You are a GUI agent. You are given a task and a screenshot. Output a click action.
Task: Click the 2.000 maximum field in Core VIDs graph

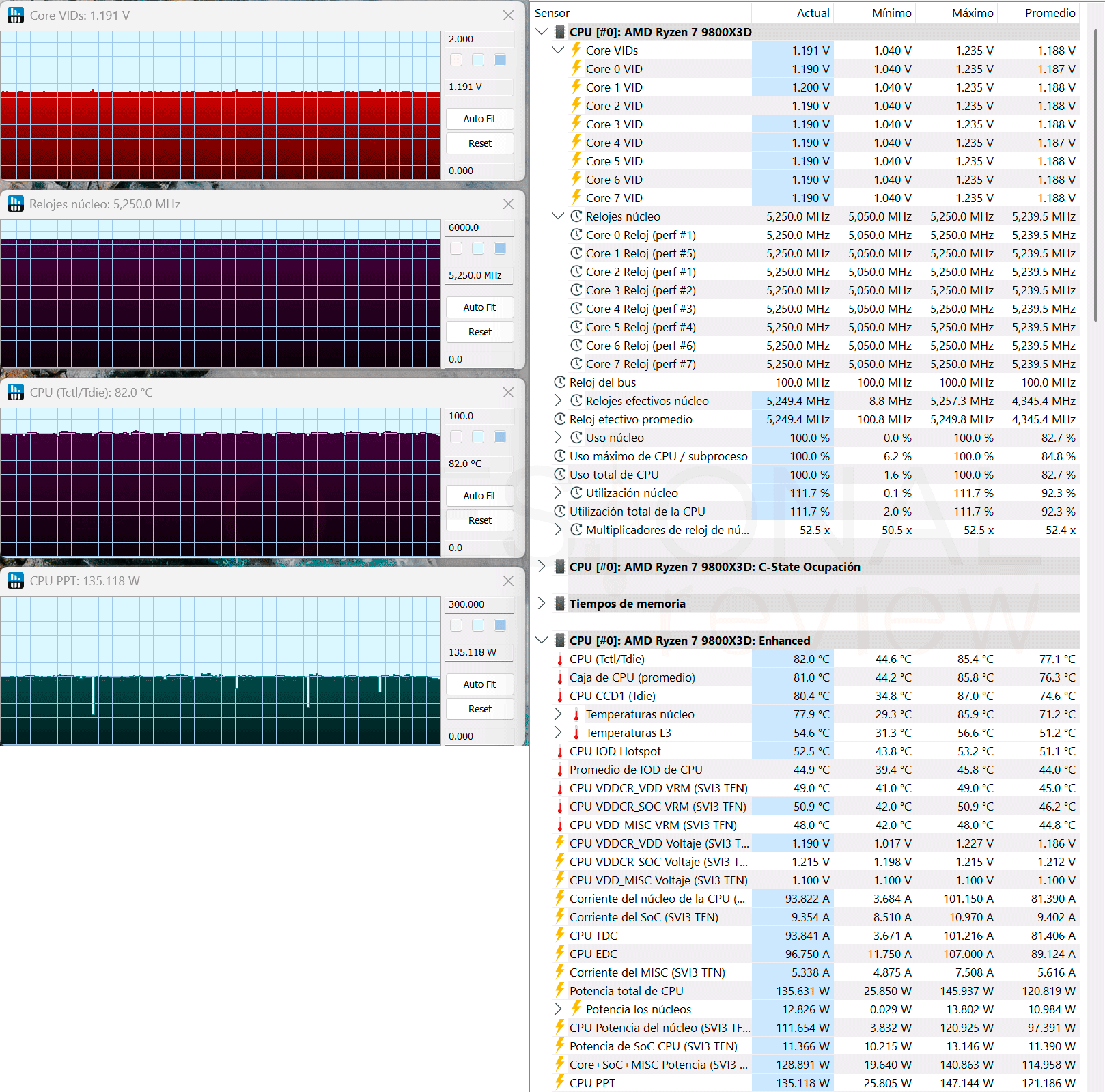point(479,39)
